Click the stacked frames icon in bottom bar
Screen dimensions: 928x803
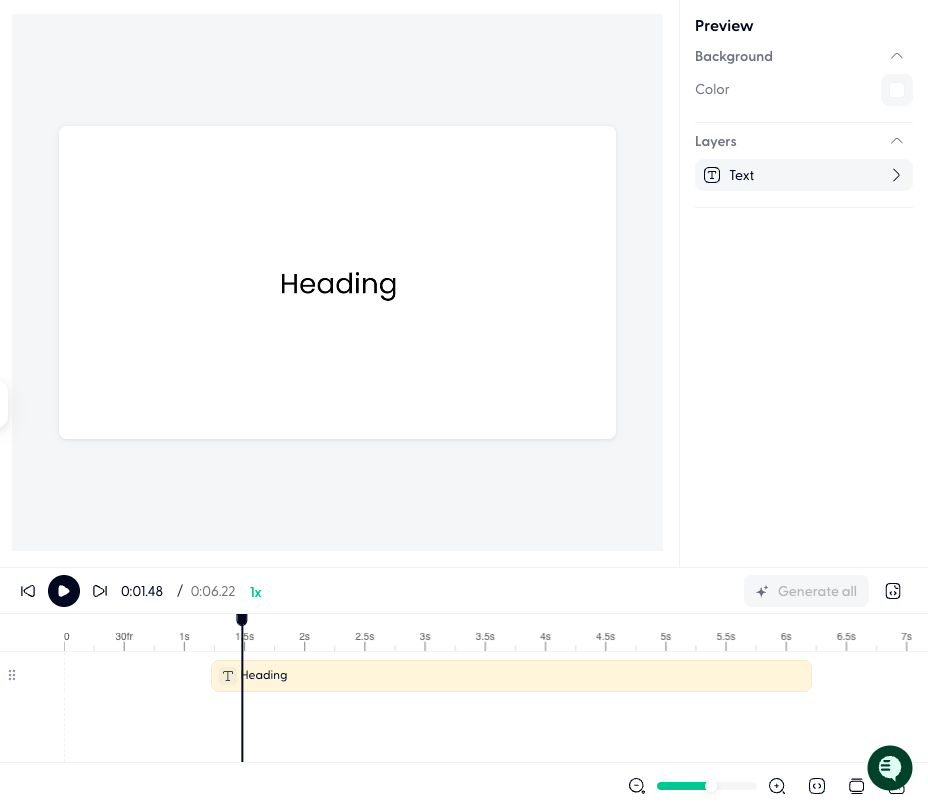(x=856, y=786)
